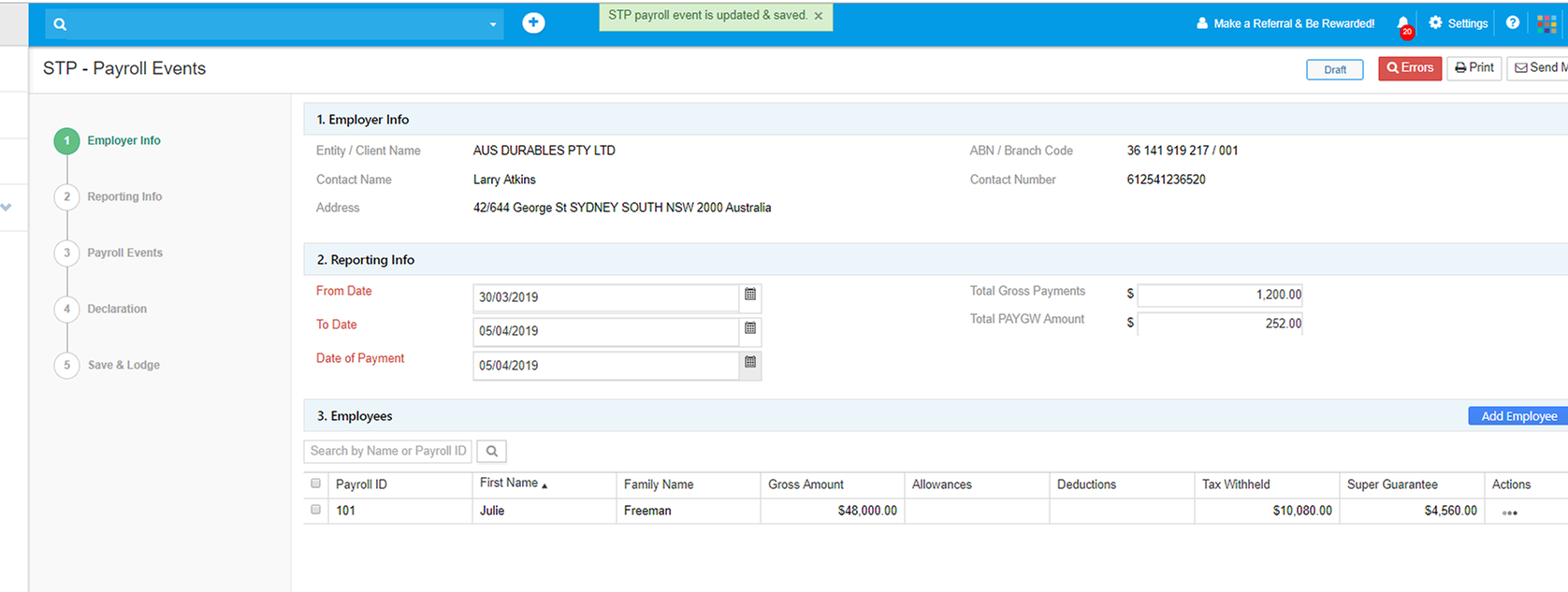Open calendar picker for From Date
Screen dimensions: 1568x592
tap(750, 296)
